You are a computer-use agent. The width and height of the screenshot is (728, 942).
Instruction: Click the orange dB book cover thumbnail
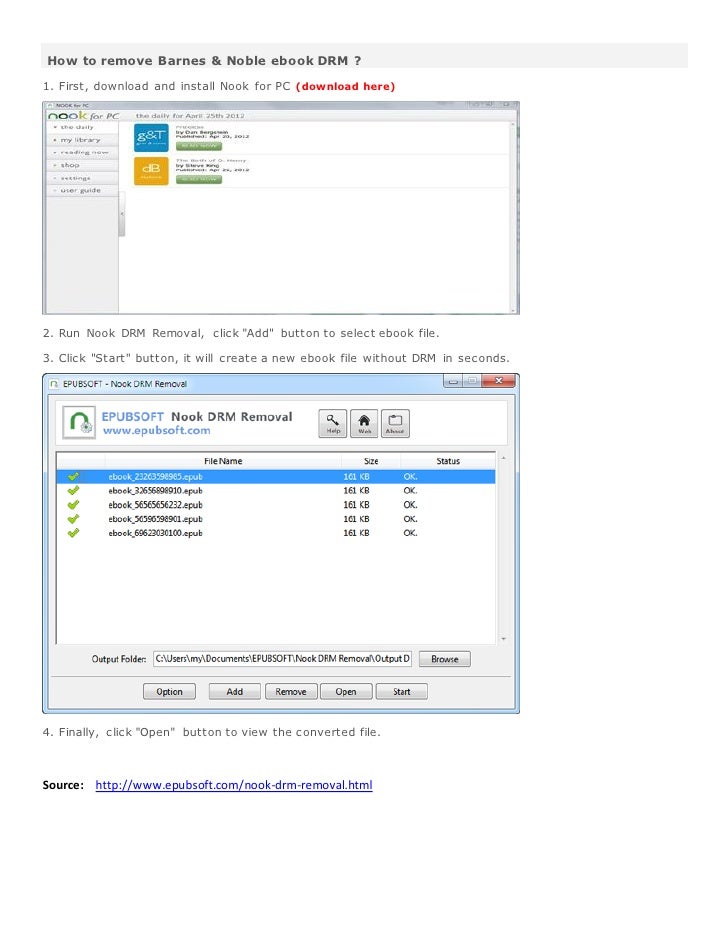click(151, 171)
